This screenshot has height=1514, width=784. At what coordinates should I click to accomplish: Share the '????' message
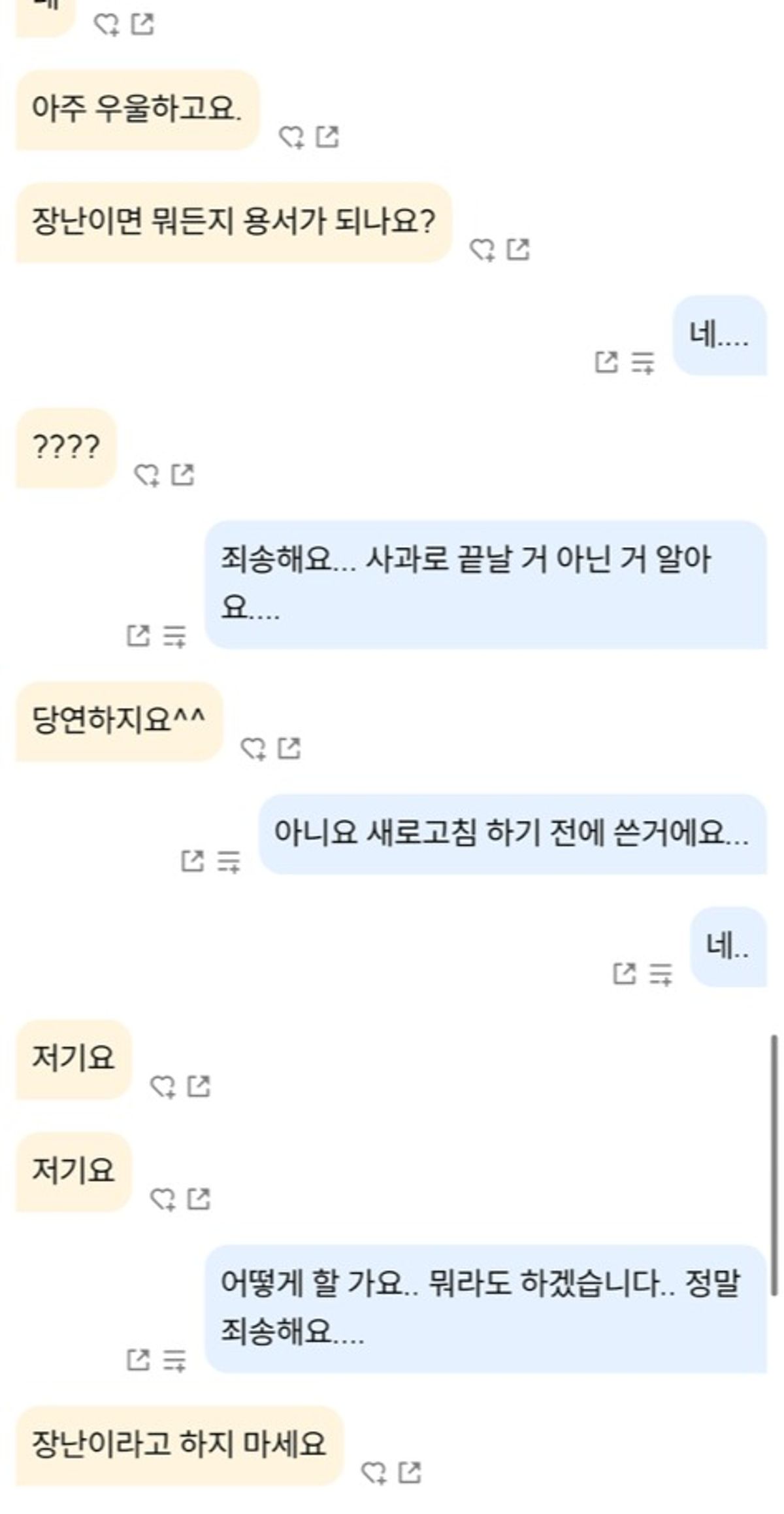(182, 475)
